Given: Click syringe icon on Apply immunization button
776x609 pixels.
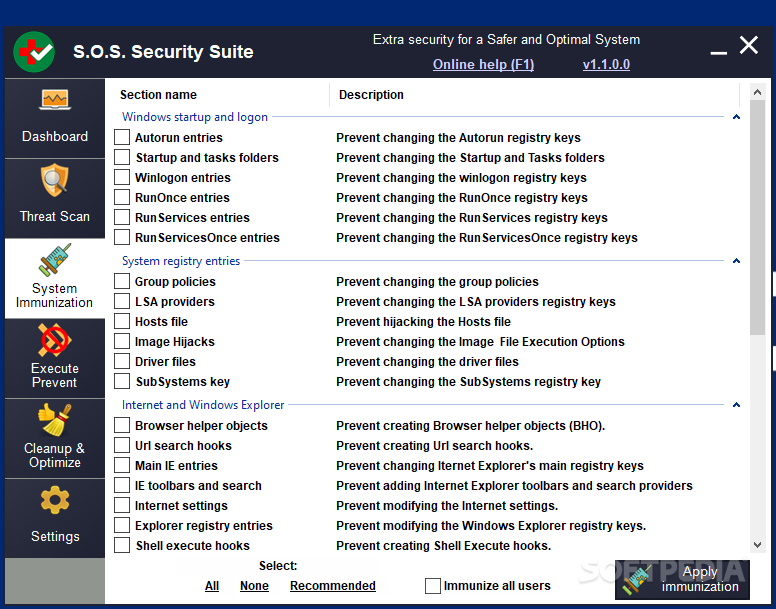Looking at the screenshot, I should [637, 580].
